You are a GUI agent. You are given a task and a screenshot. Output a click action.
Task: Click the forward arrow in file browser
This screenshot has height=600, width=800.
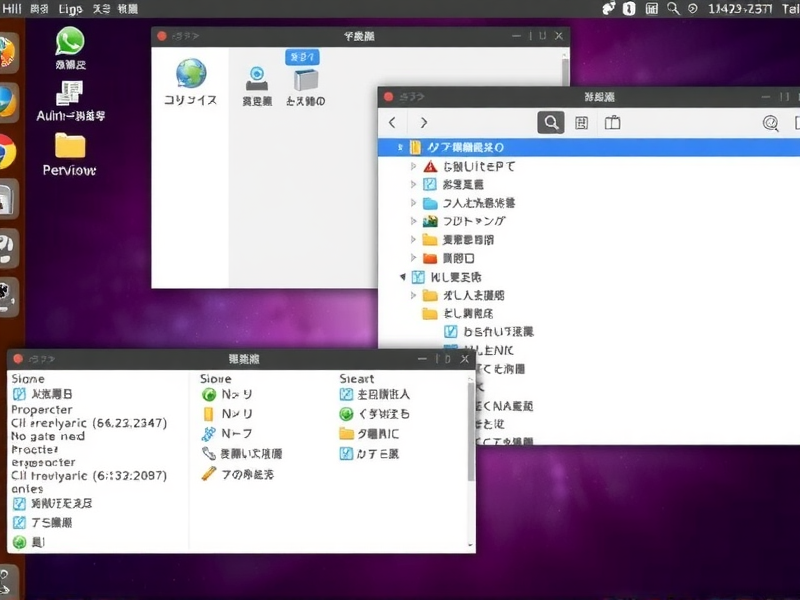(x=424, y=122)
